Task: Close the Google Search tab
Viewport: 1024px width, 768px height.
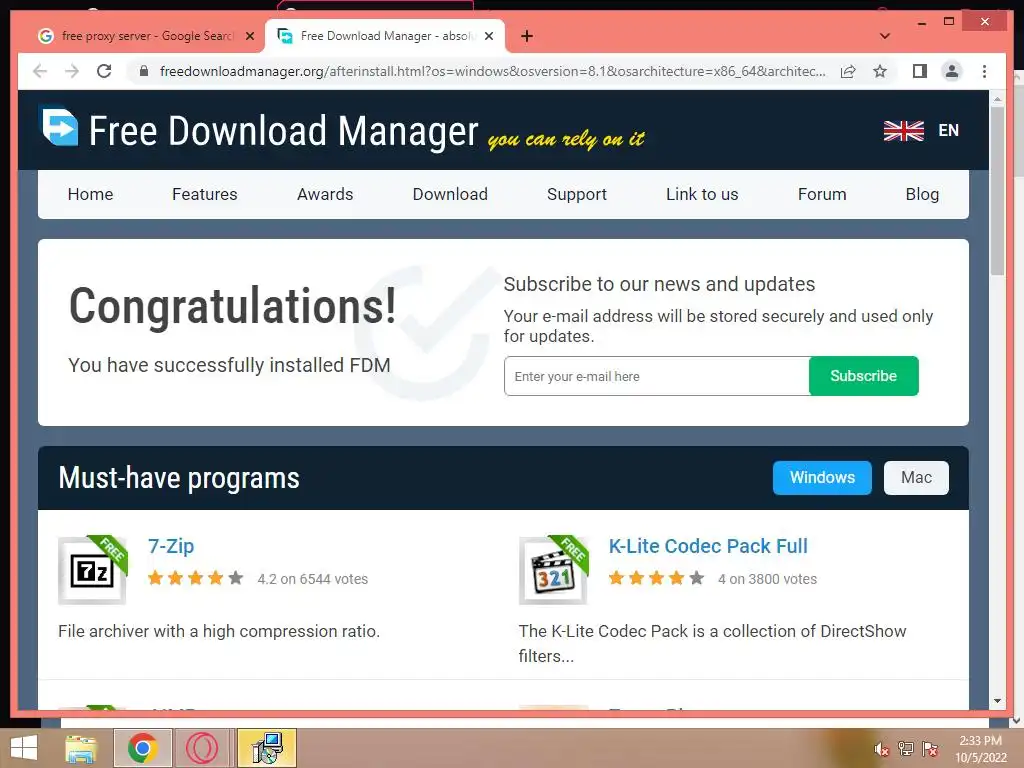Action: pos(249,36)
